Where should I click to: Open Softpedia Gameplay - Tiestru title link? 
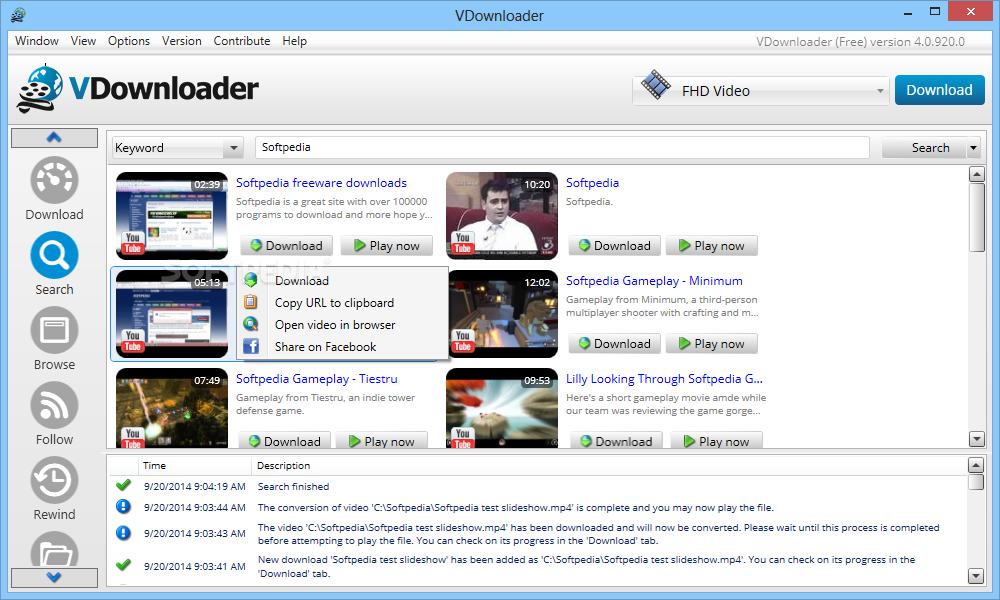coord(316,379)
